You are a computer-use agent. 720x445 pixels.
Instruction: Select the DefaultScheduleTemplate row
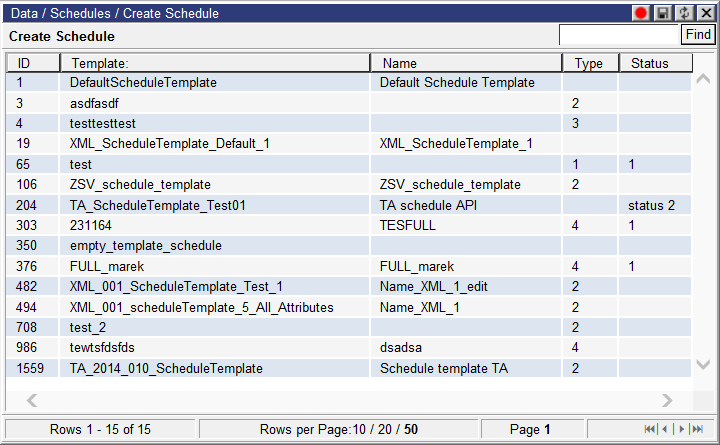[x=143, y=83]
